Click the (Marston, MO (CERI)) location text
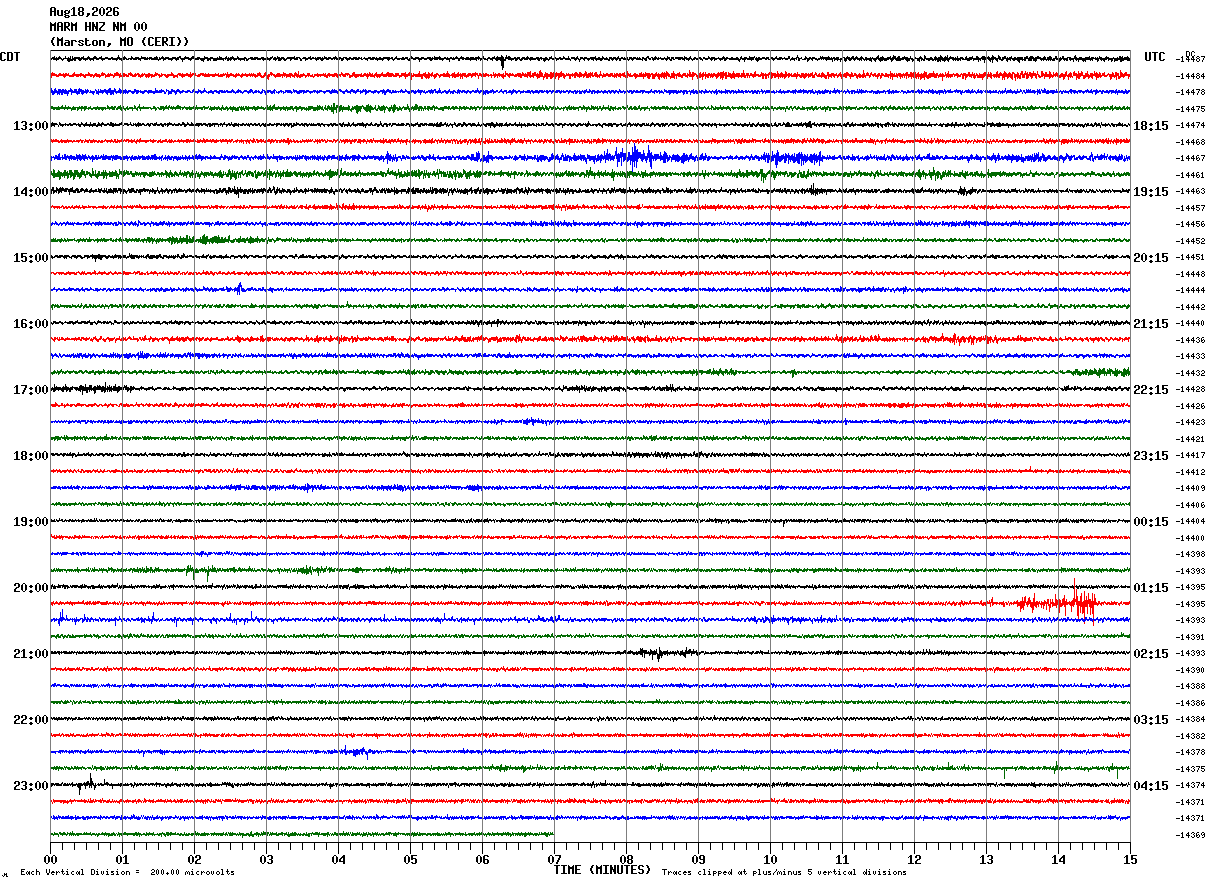This screenshot has width=1210, height=886. pyautogui.click(x=119, y=42)
